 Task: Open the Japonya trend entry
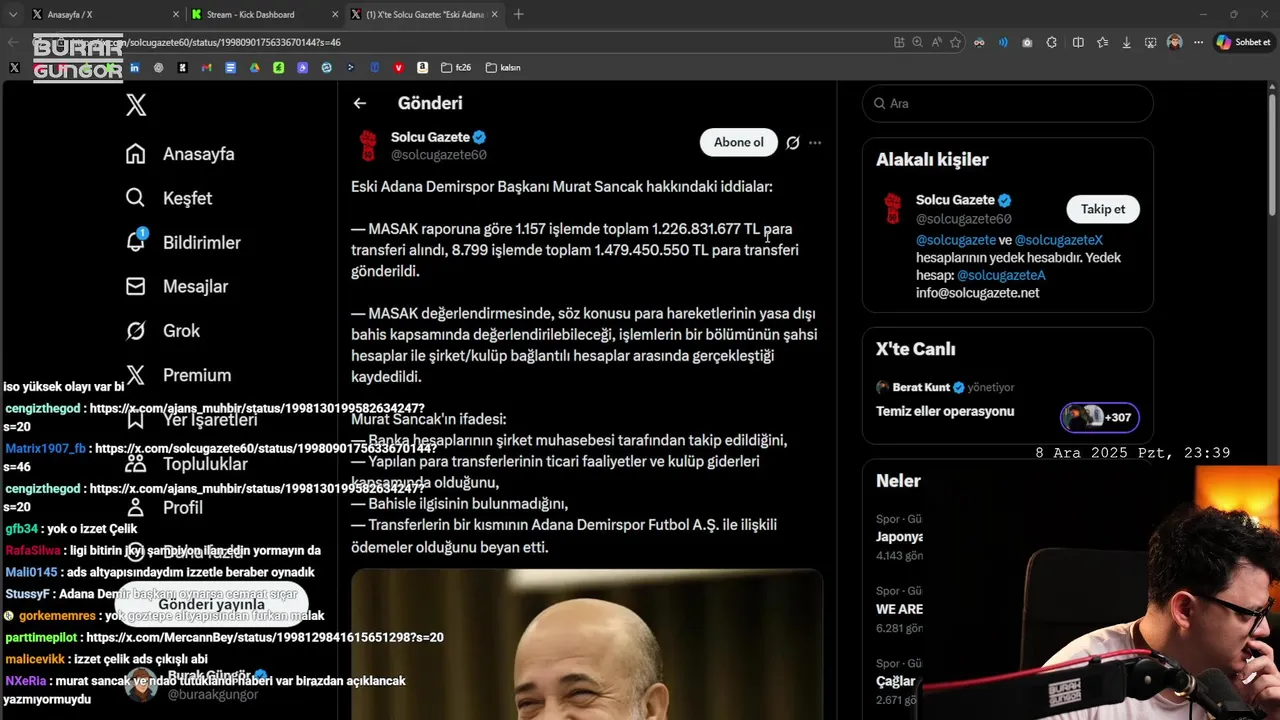point(899,537)
